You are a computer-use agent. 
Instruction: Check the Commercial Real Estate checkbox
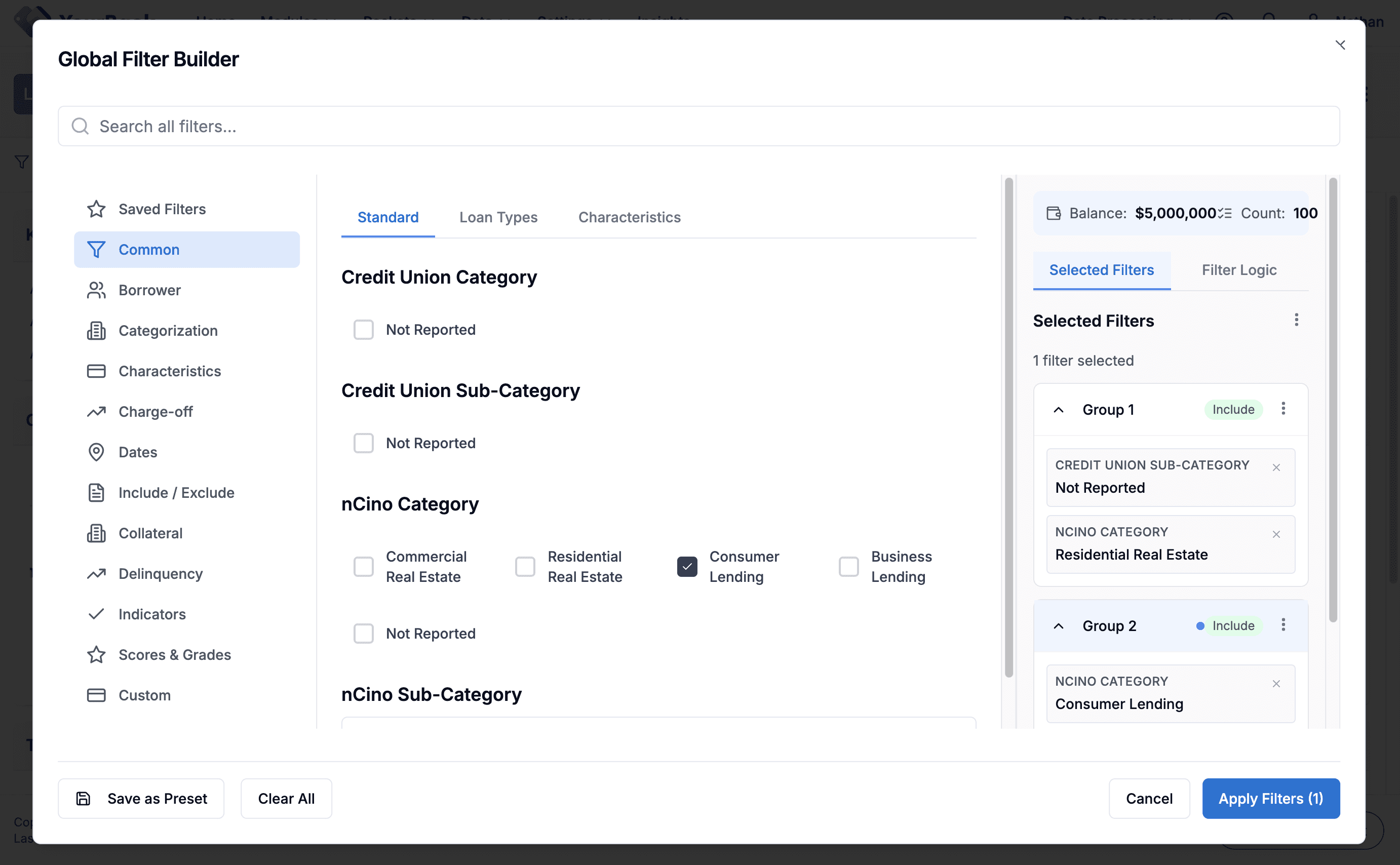[x=363, y=566]
